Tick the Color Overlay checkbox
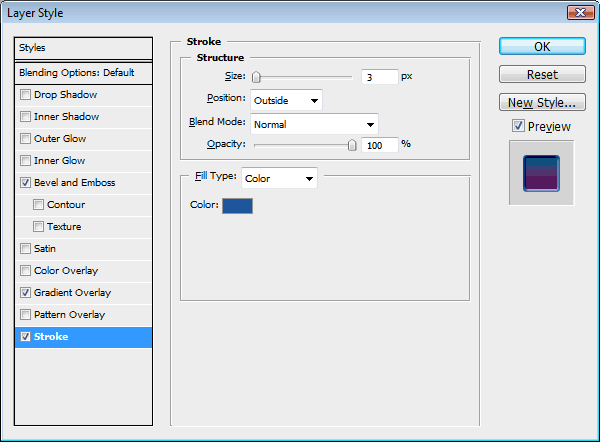Viewport: 600px width, 442px height. 25,271
